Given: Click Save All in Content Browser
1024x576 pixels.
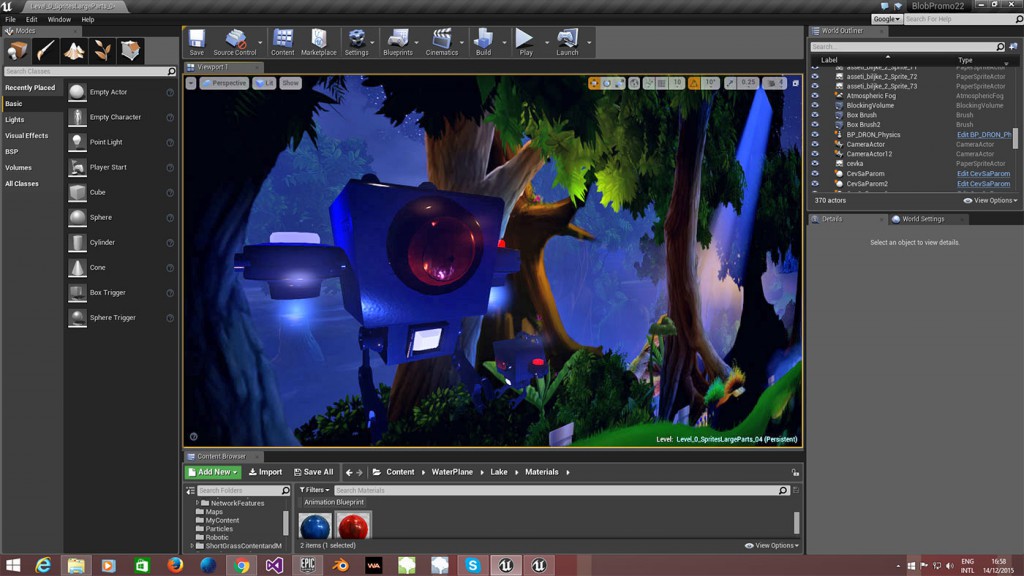Looking at the screenshot, I should [x=313, y=472].
